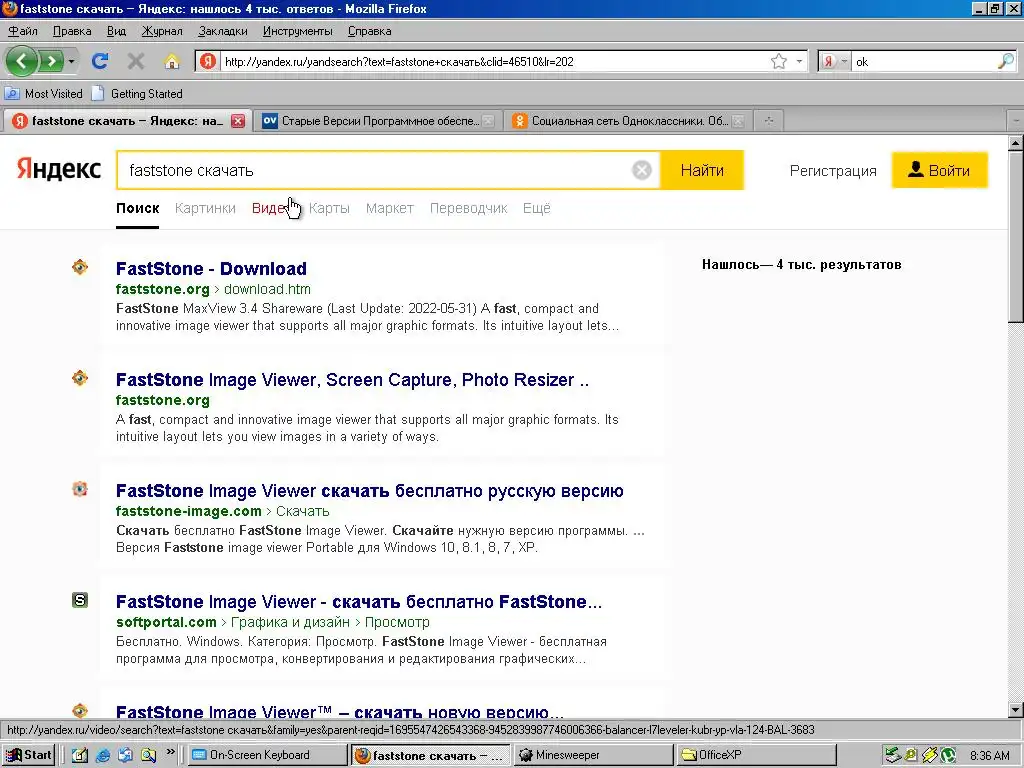This screenshot has height=768, width=1024.
Task: Open the Закладки menu
Action: pos(223,31)
